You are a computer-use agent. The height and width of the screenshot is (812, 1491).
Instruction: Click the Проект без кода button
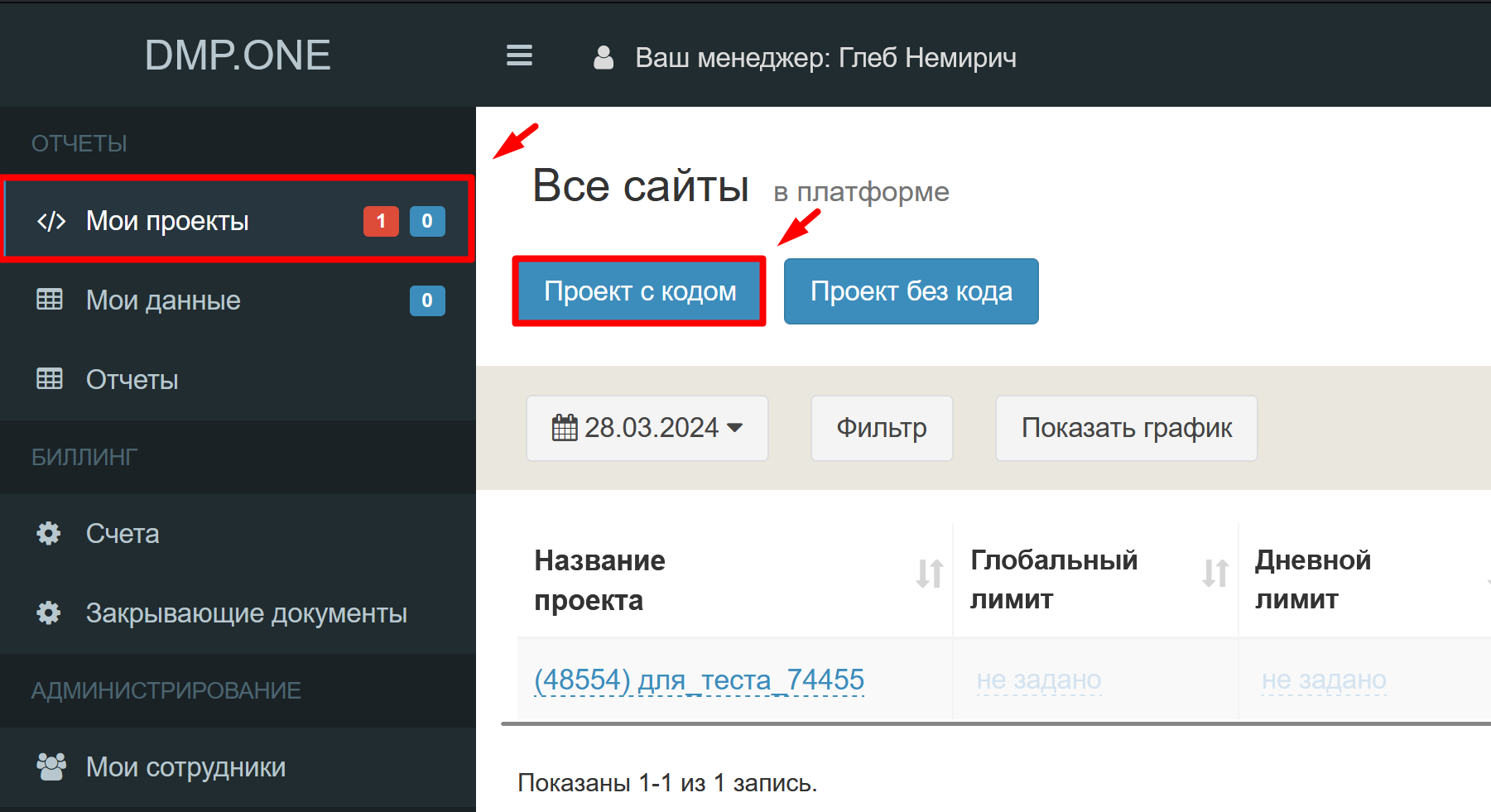pyautogui.click(x=911, y=291)
